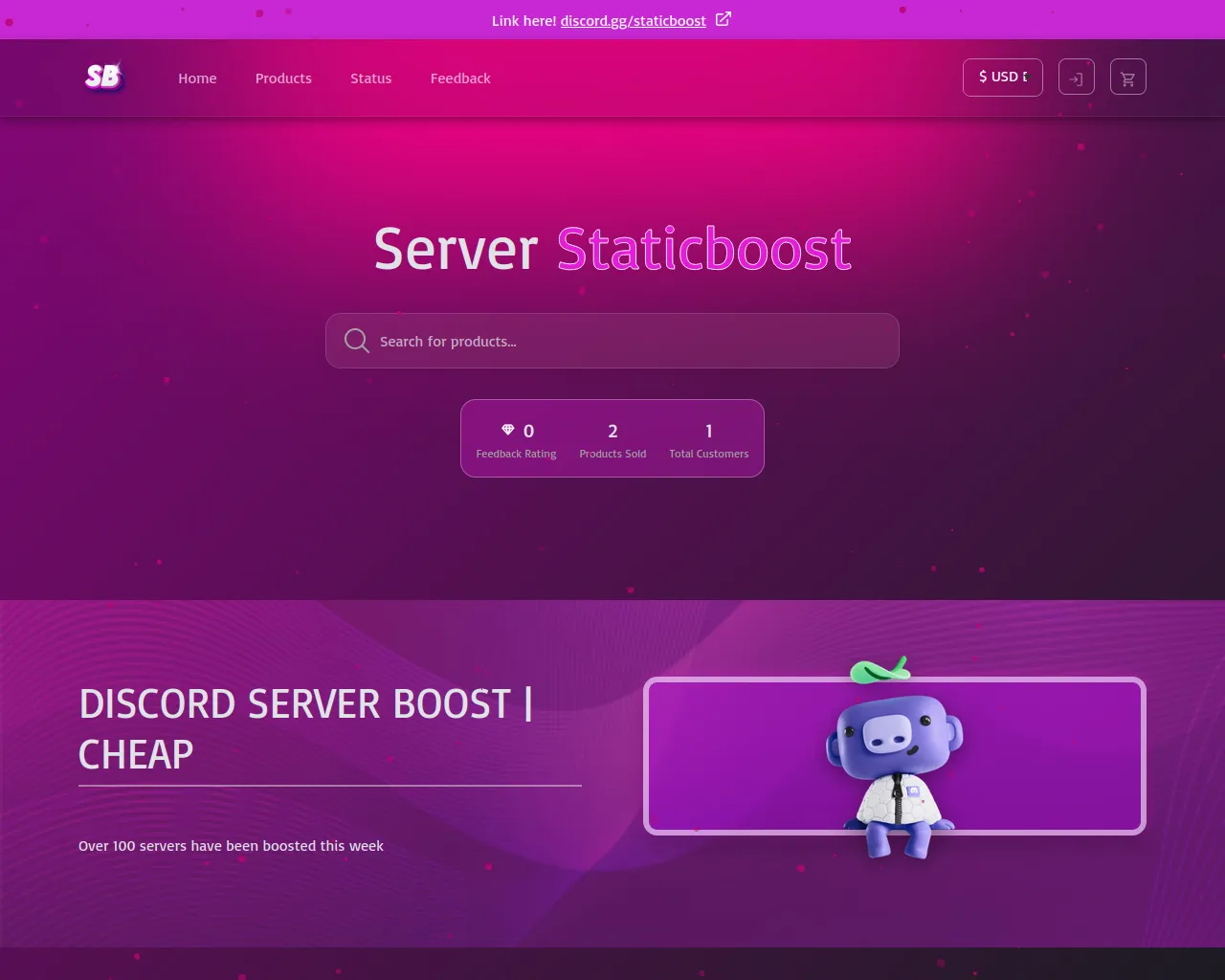Click the diamond feedback rating icon

(x=508, y=430)
